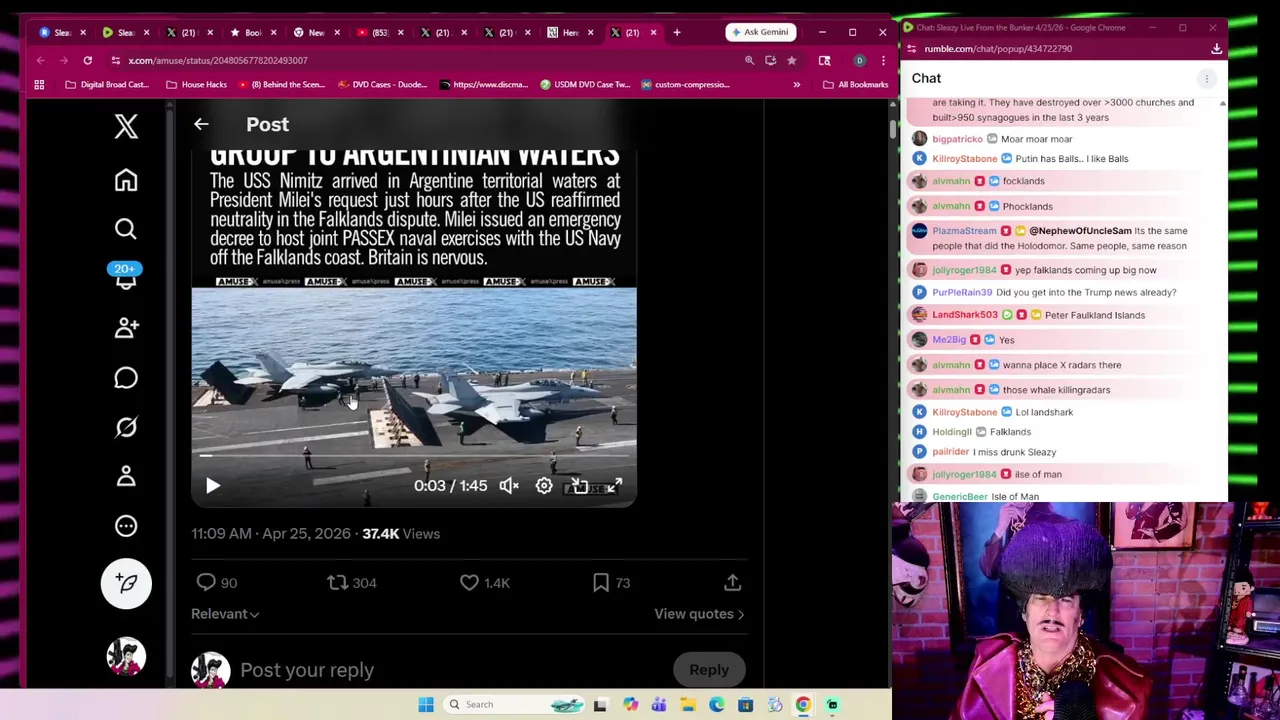This screenshot has width=1280, height=720.
Task: Open File Explorer from taskbar
Action: coord(688,705)
